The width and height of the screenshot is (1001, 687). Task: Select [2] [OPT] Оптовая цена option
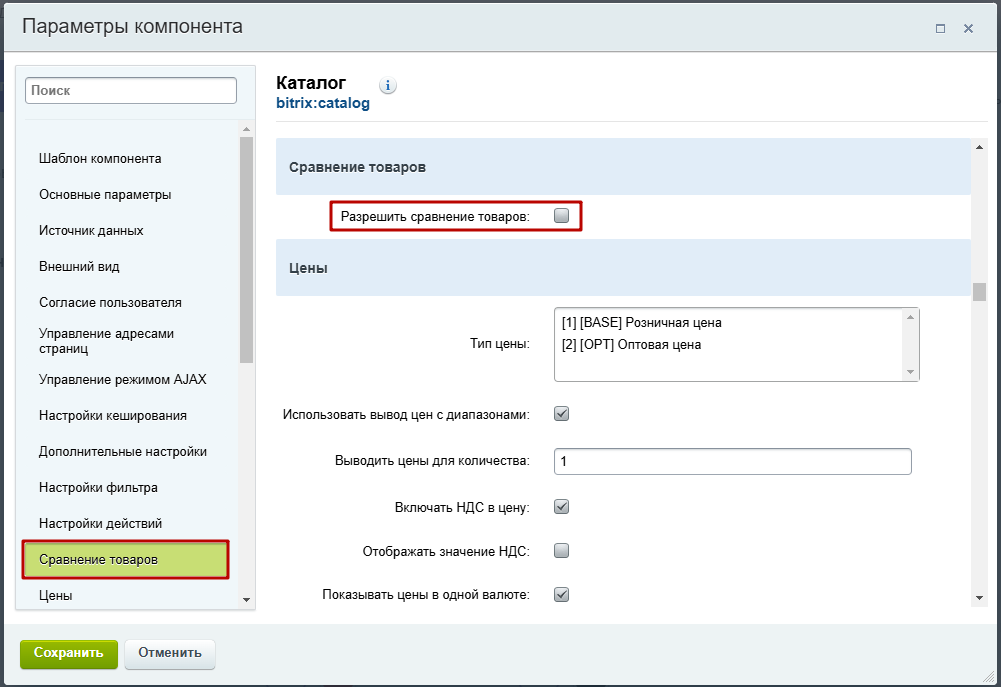(631, 345)
